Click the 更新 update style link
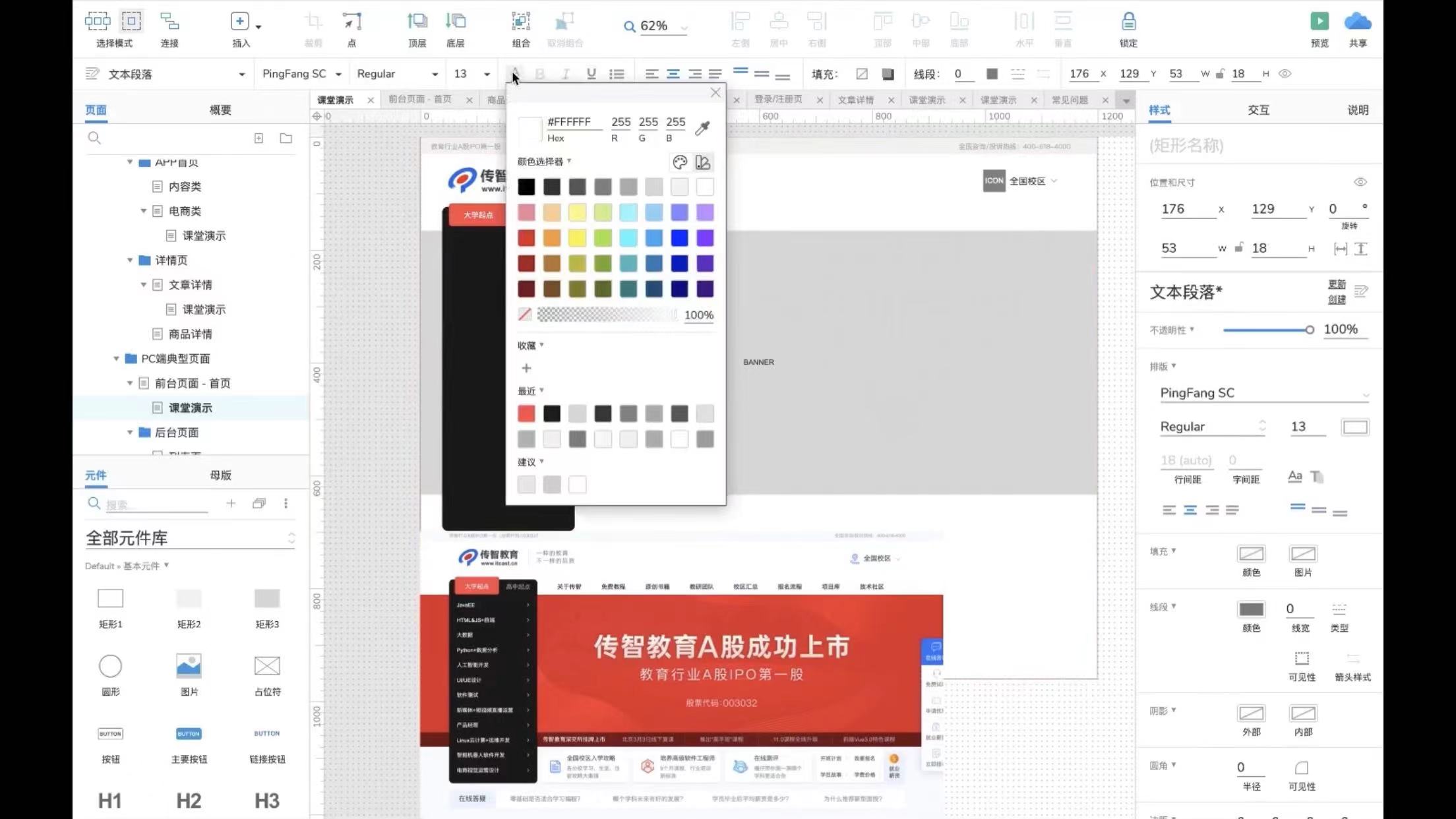This screenshot has width=1456, height=819. point(1336,284)
